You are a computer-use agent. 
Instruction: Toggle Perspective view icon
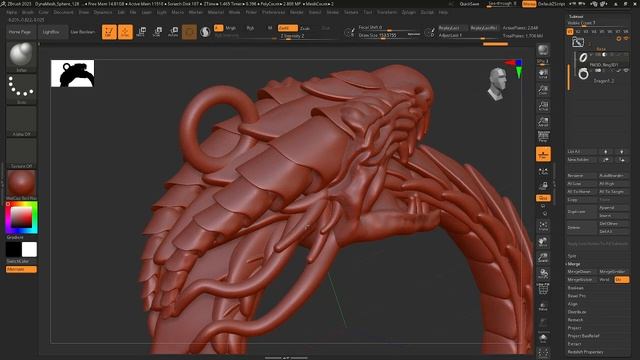click(543, 137)
